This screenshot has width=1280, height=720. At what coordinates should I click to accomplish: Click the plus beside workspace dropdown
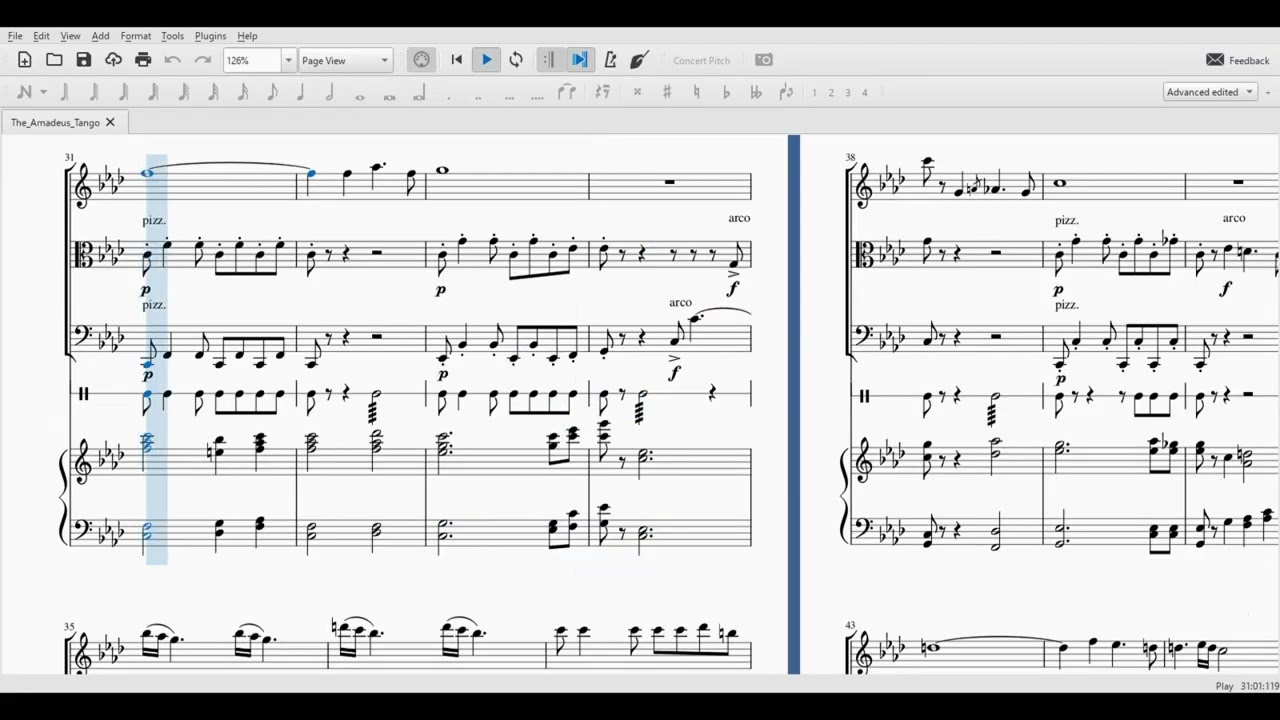[1267, 92]
